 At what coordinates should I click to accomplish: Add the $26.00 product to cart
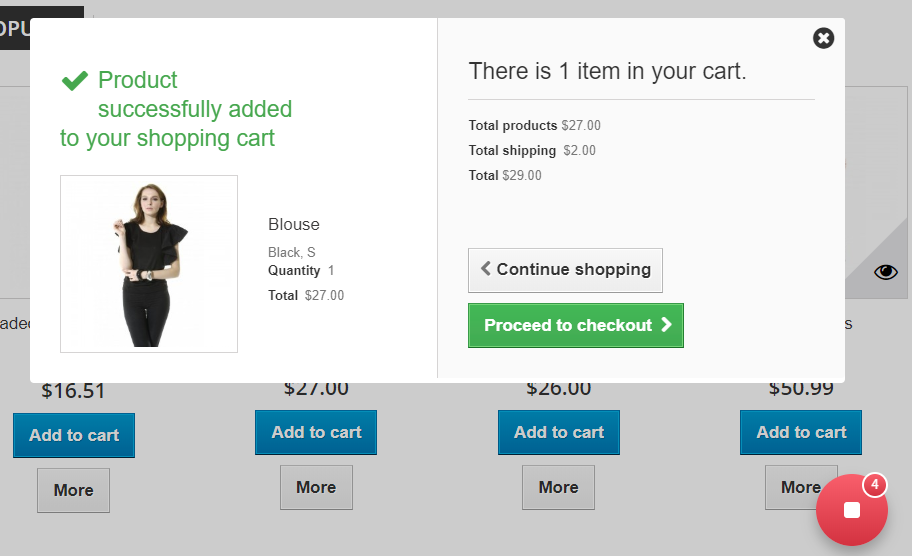(559, 433)
